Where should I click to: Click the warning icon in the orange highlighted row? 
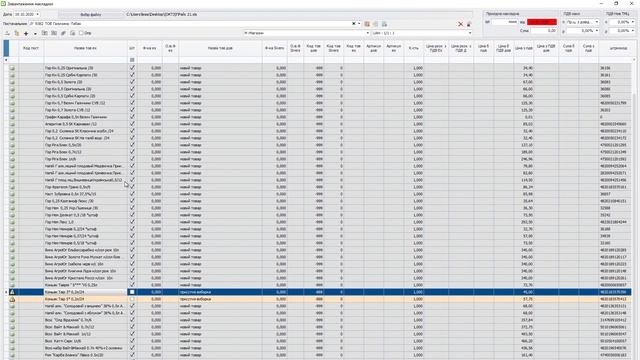(12, 299)
